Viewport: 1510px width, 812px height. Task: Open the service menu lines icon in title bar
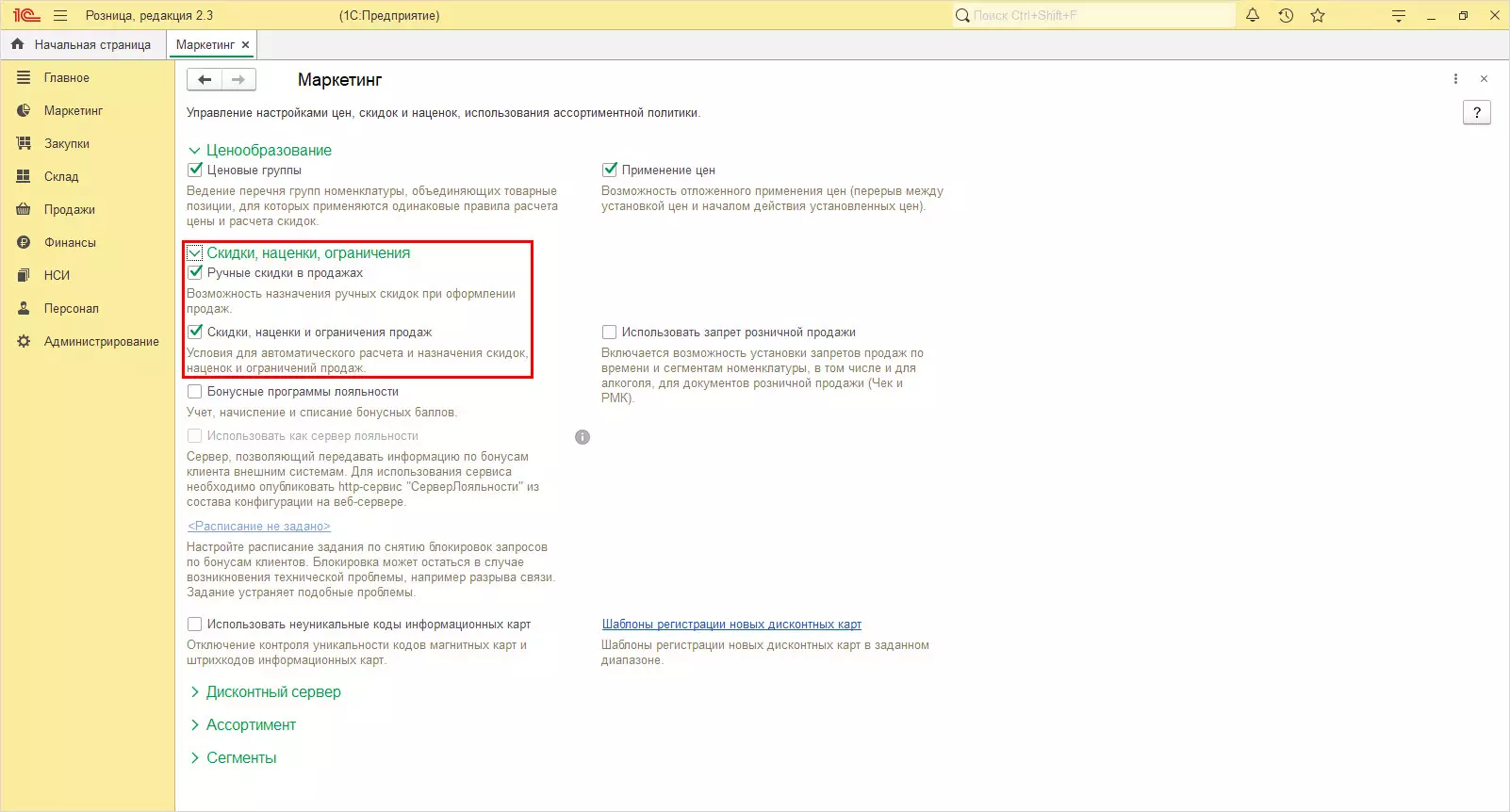[x=1399, y=16]
